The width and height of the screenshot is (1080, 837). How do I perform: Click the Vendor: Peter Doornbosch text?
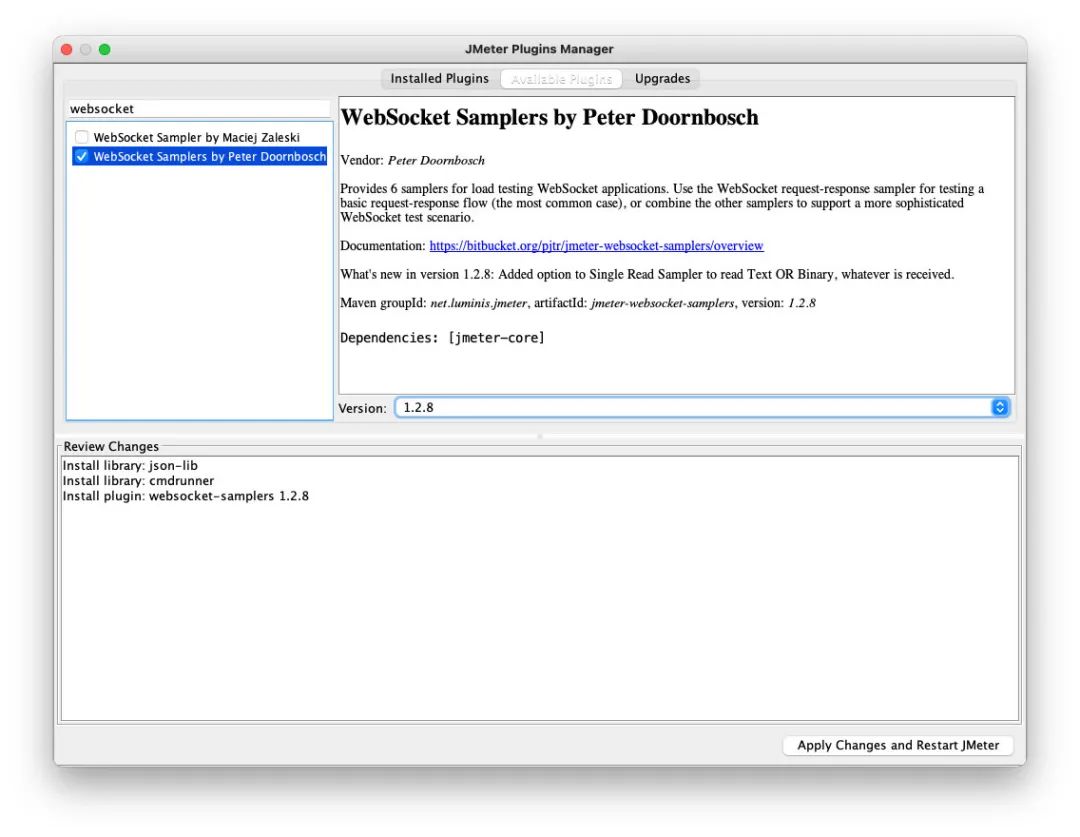tap(413, 160)
